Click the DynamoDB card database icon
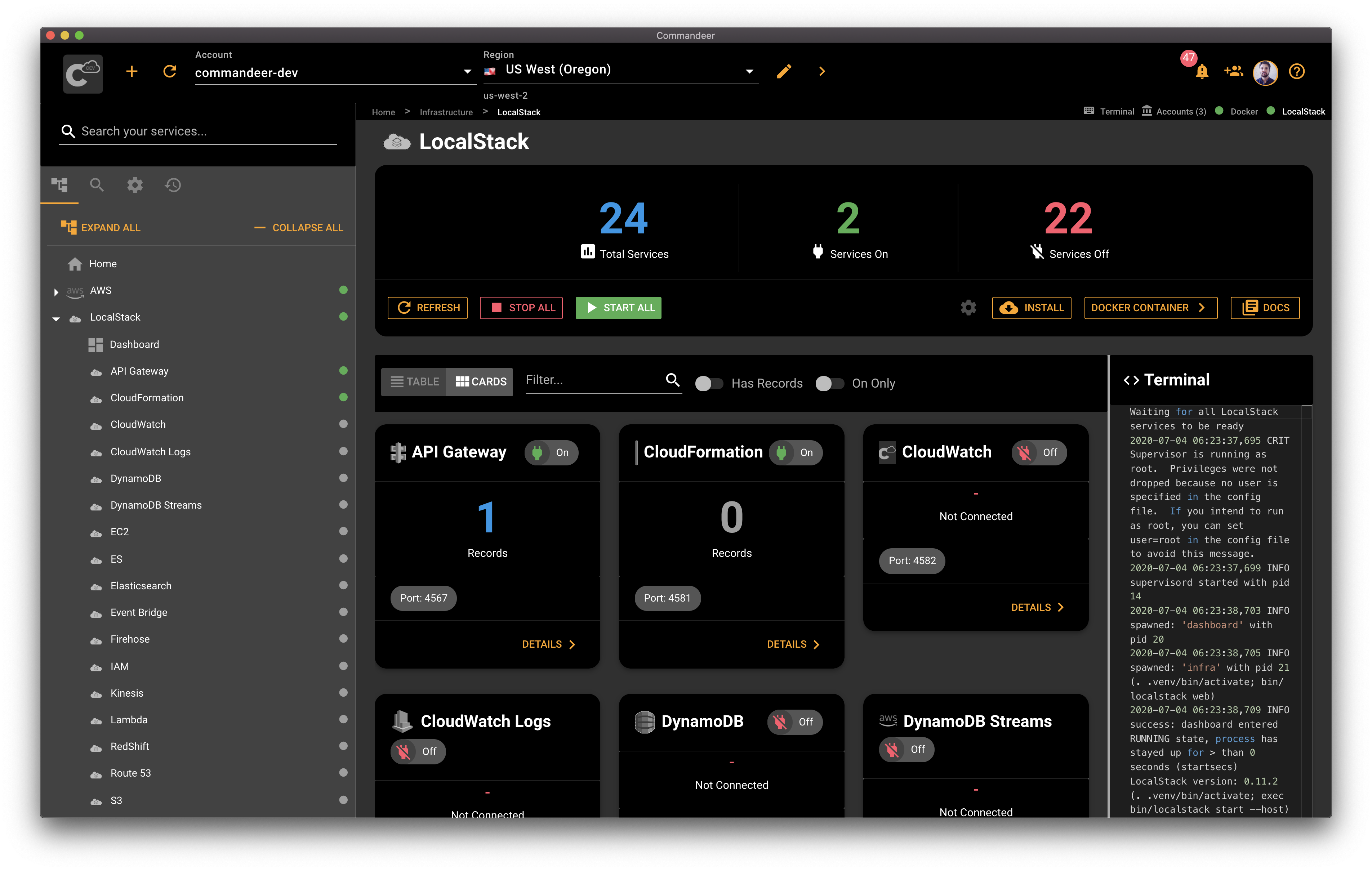 [x=645, y=722]
